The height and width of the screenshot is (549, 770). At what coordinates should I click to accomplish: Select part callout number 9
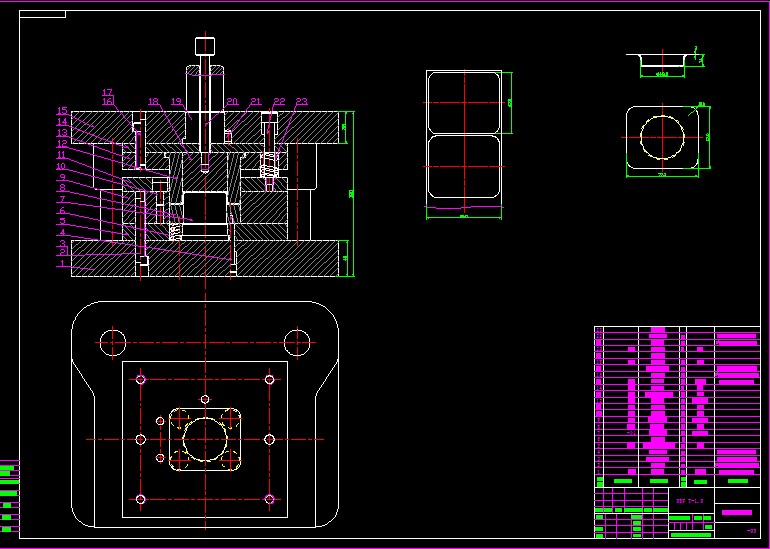(62, 177)
